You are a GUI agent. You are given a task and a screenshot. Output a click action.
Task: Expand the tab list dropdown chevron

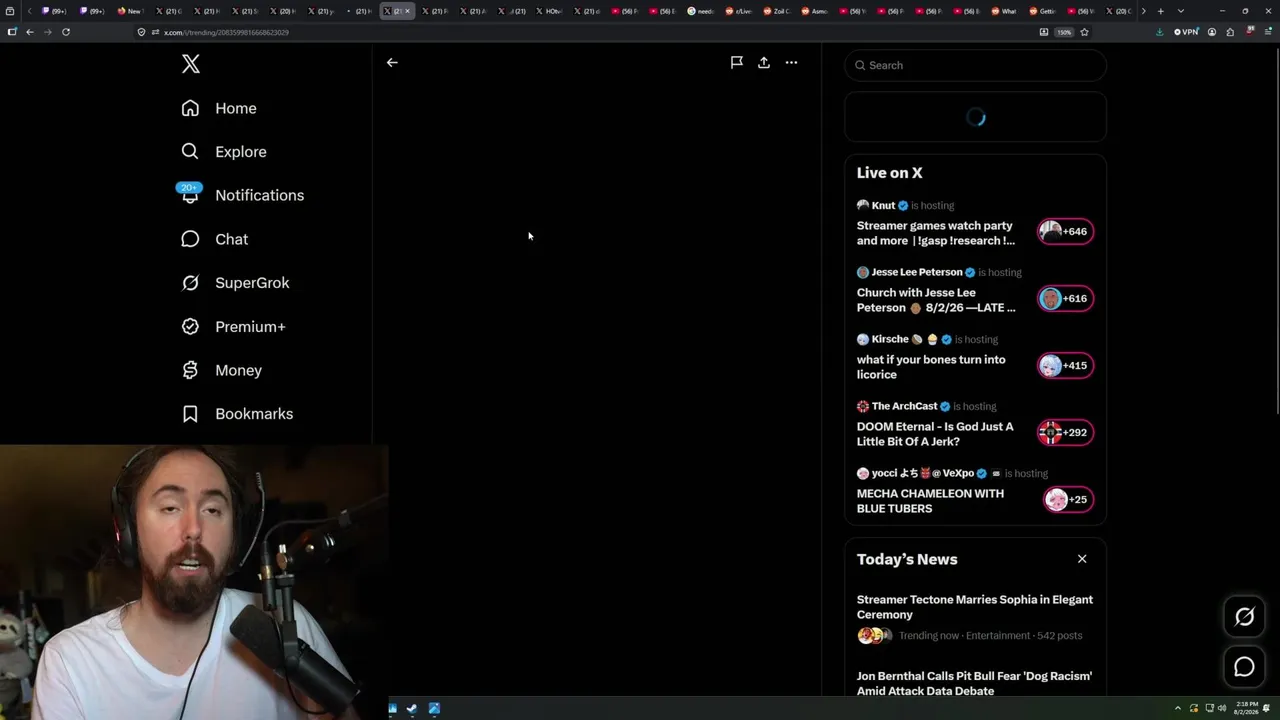[1181, 11]
